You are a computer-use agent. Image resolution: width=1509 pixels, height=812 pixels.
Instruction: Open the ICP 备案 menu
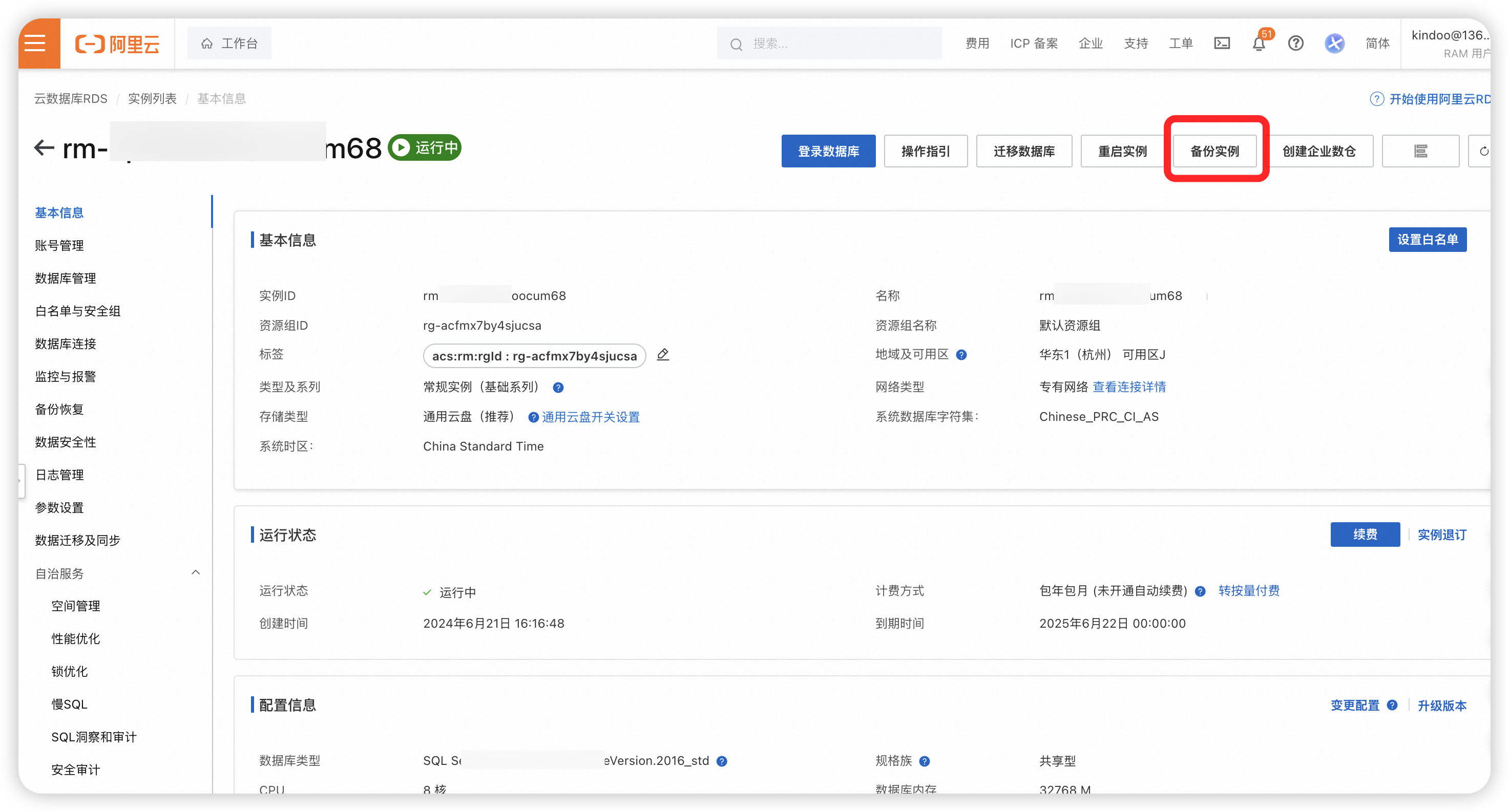[1034, 44]
